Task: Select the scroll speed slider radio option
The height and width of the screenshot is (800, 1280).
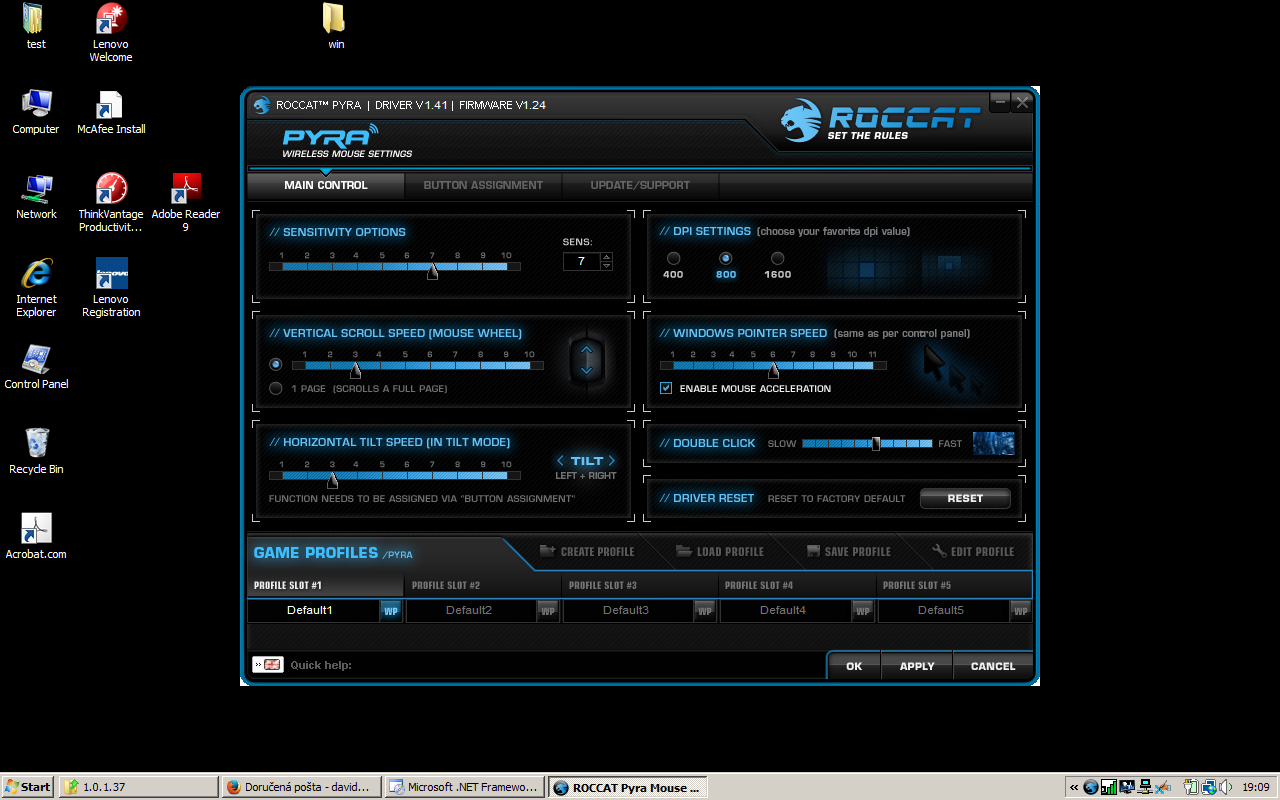Action: click(x=276, y=364)
